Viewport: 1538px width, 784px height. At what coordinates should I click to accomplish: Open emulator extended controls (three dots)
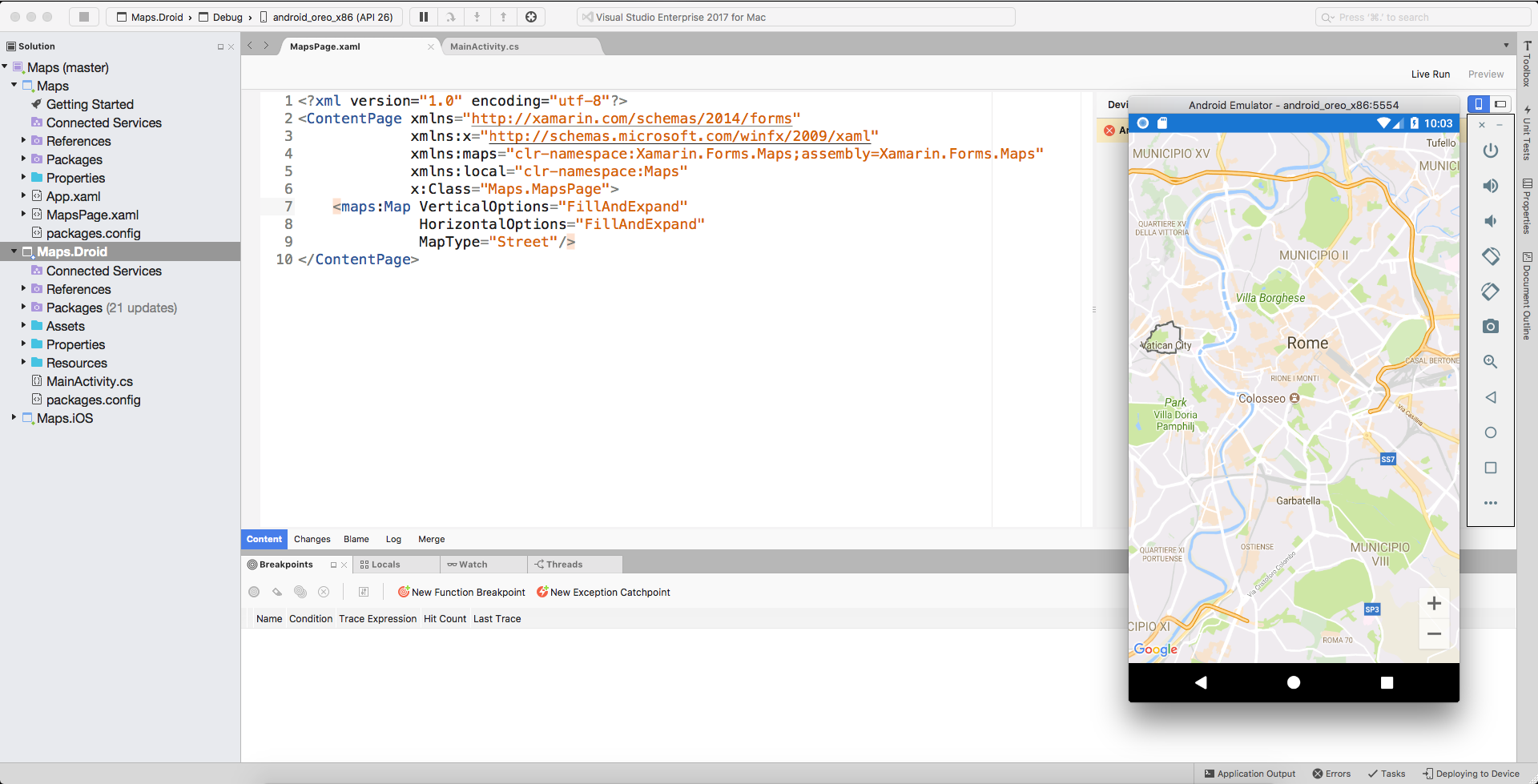pyautogui.click(x=1490, y=503)
